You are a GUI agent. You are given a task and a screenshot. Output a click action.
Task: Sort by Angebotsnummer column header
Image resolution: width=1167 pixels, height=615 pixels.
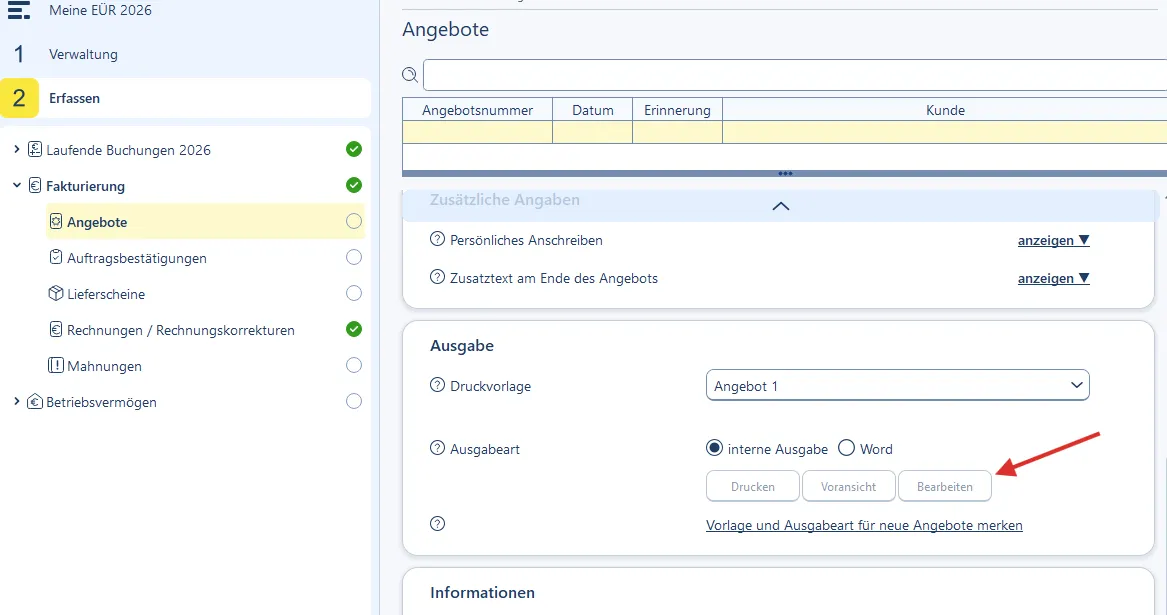pos(477,110)
